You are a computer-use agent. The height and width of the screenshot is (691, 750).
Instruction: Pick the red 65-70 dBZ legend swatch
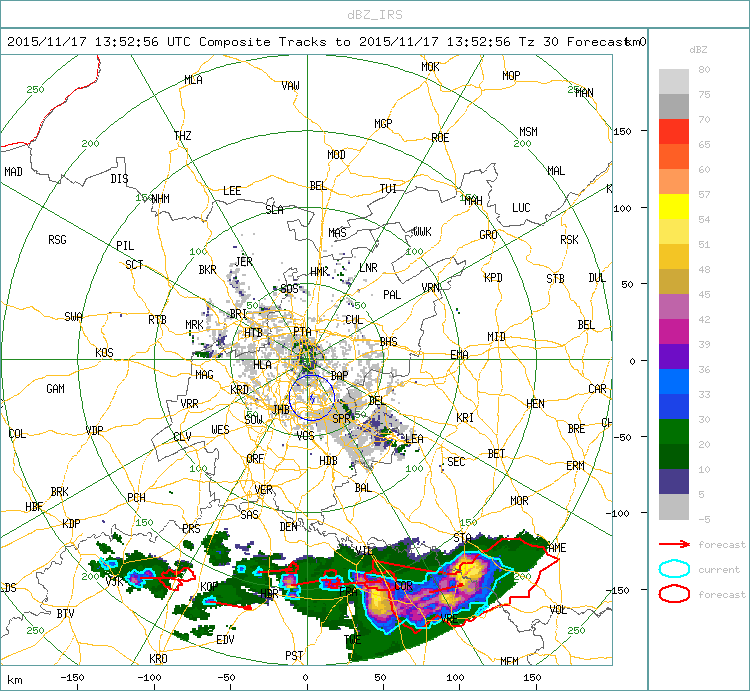click(674, 132)
